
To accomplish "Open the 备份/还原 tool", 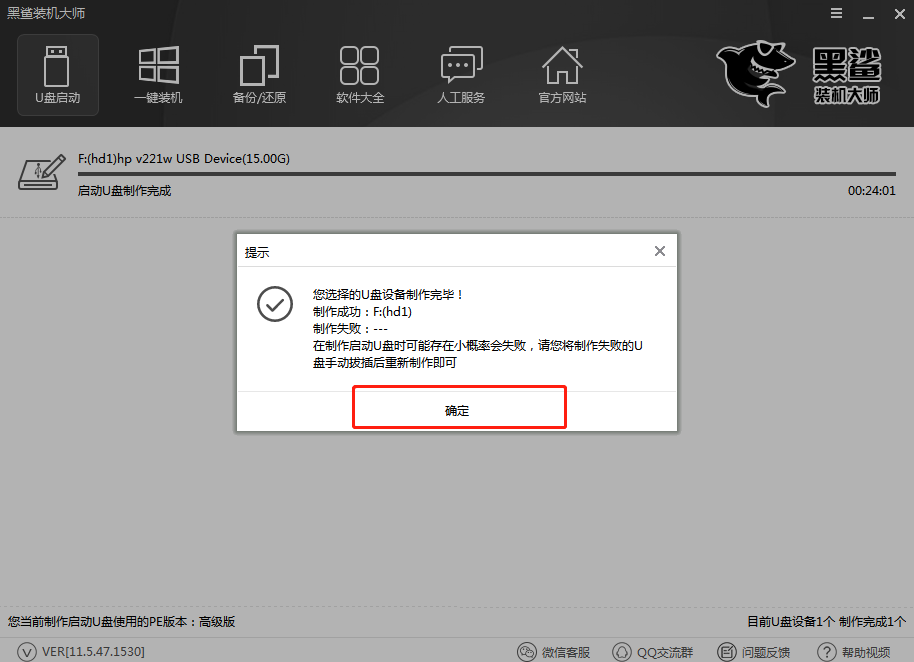I will tap(259, 74).
